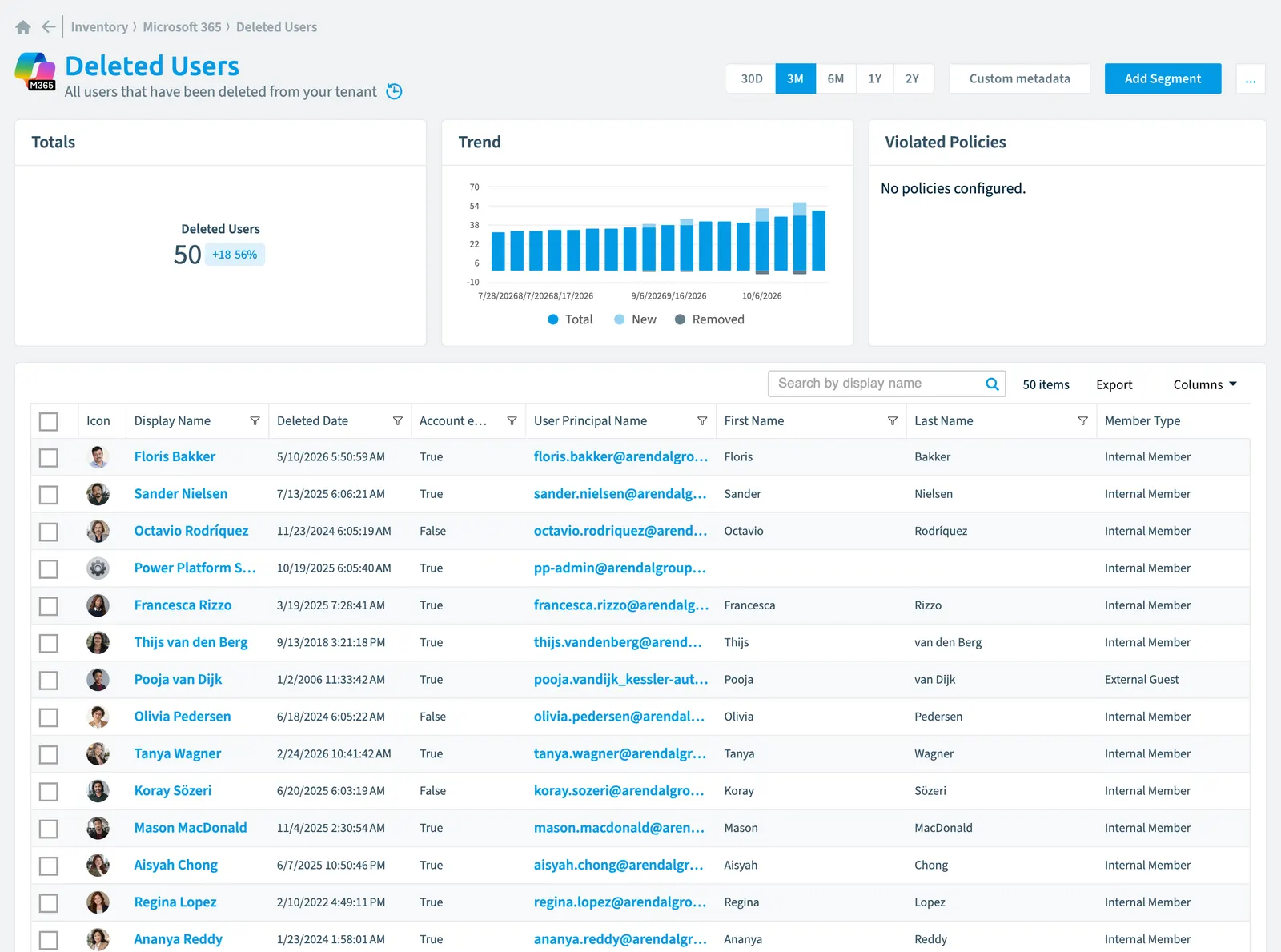Tick the Power Platform row checkbox

tap(49, 568)
